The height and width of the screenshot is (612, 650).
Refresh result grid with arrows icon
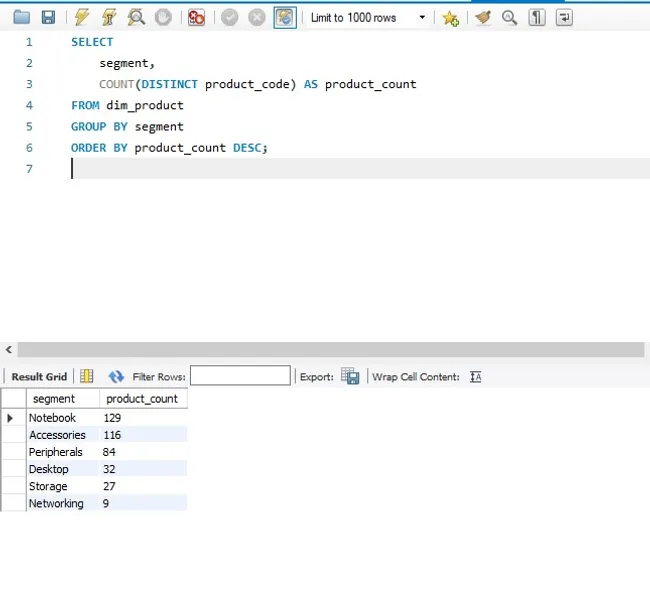116,376
